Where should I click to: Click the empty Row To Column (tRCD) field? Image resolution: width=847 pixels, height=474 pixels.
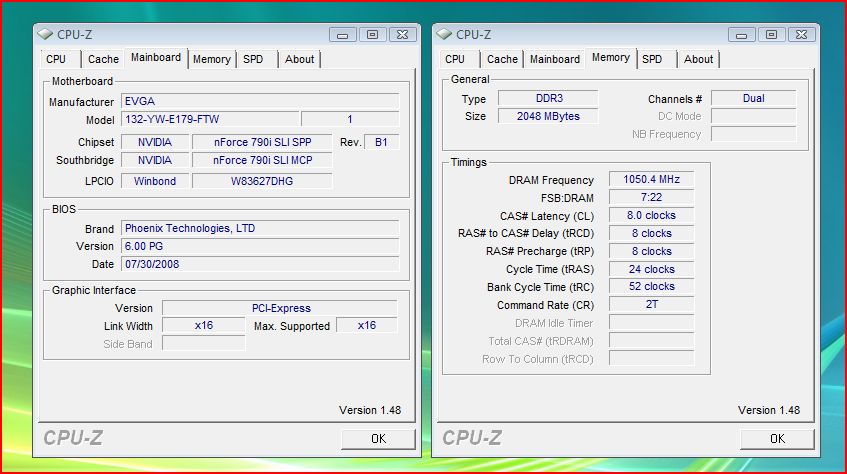[651, 358]
